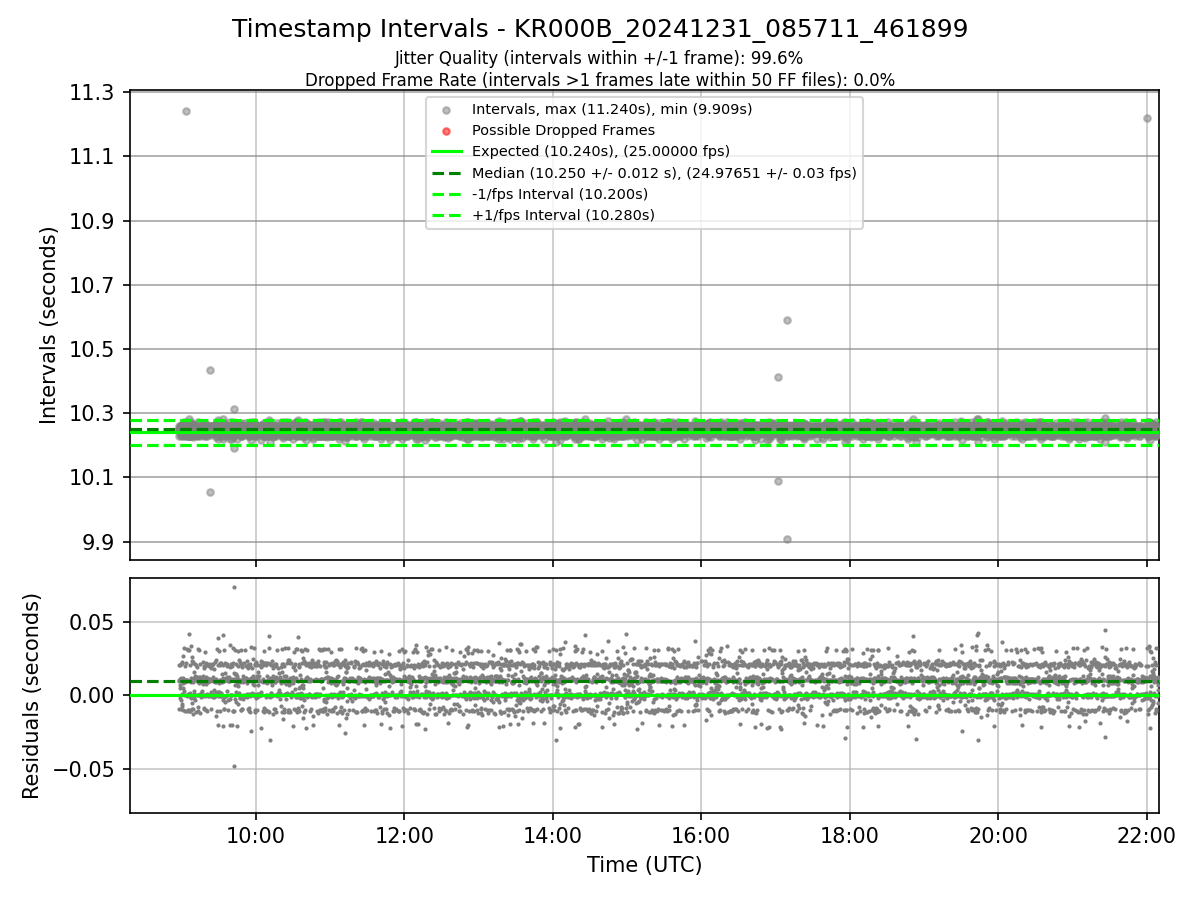
Task: Click legend entry 'Intervals, max (11.240s), min (9.909s)'
Action: pyautogui.click(x=612, y=109)
